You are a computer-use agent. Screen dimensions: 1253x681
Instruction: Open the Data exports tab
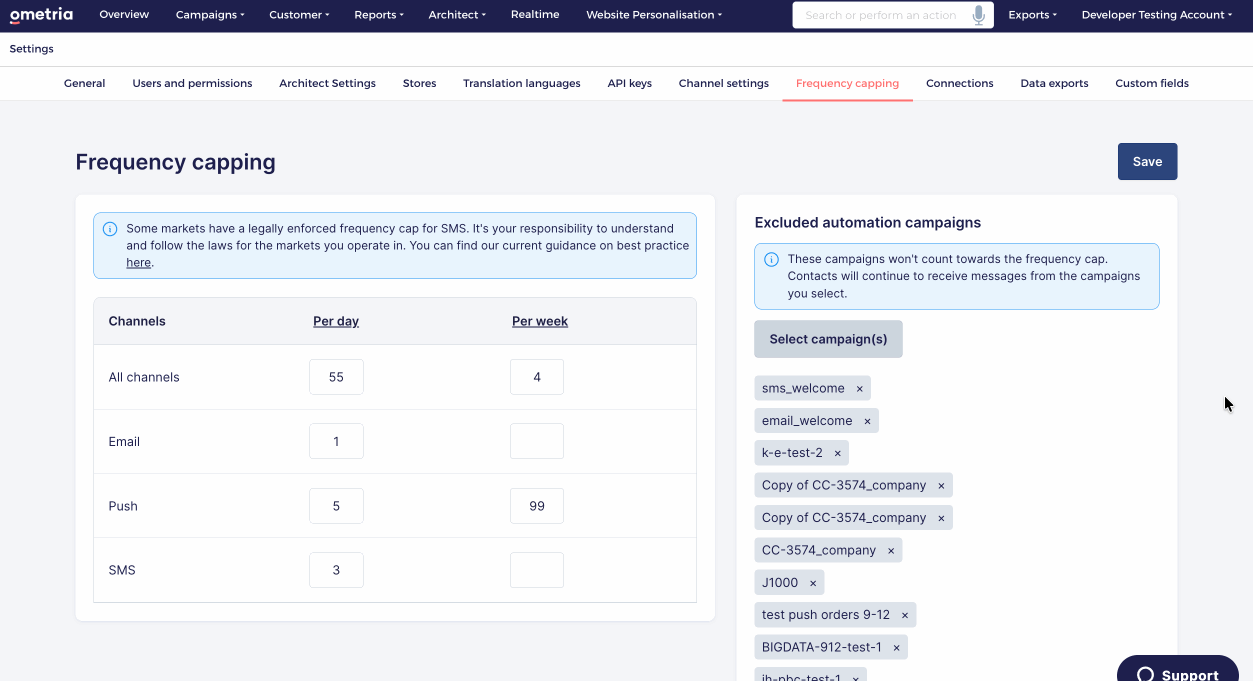(1054, 84)
